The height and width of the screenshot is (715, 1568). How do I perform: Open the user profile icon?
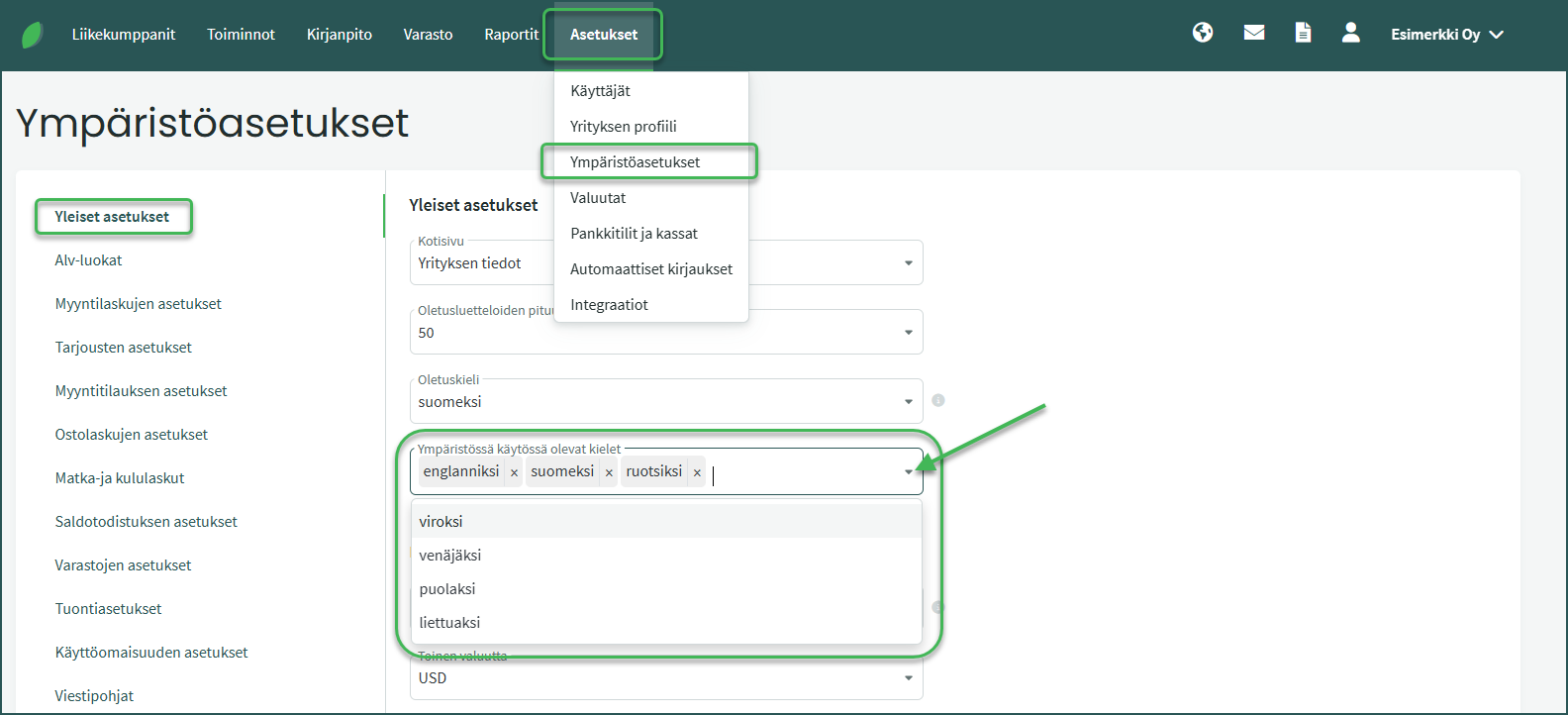click(1350, 33)
